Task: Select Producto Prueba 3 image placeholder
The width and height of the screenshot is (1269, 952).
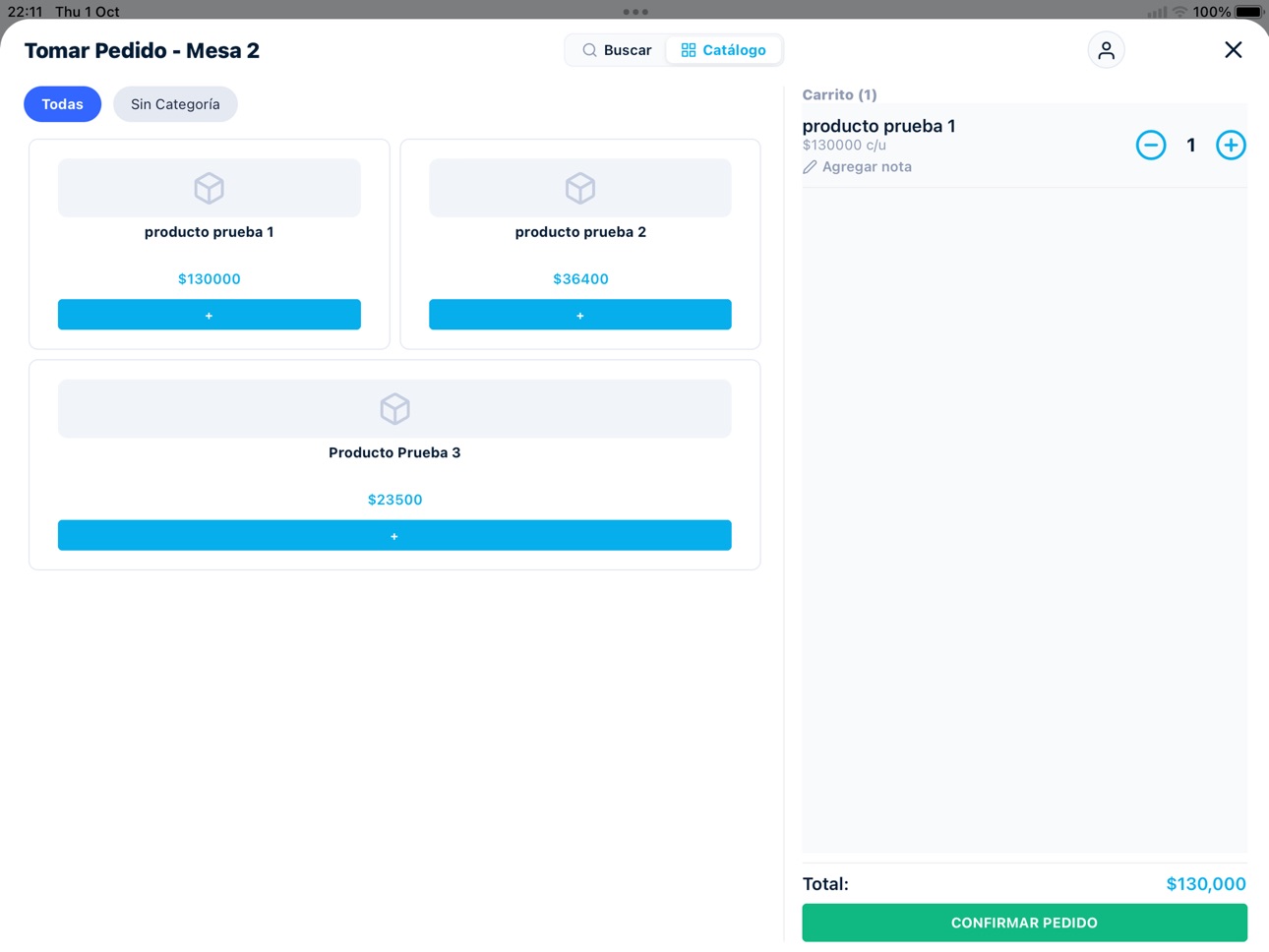Action: [394, 408]
